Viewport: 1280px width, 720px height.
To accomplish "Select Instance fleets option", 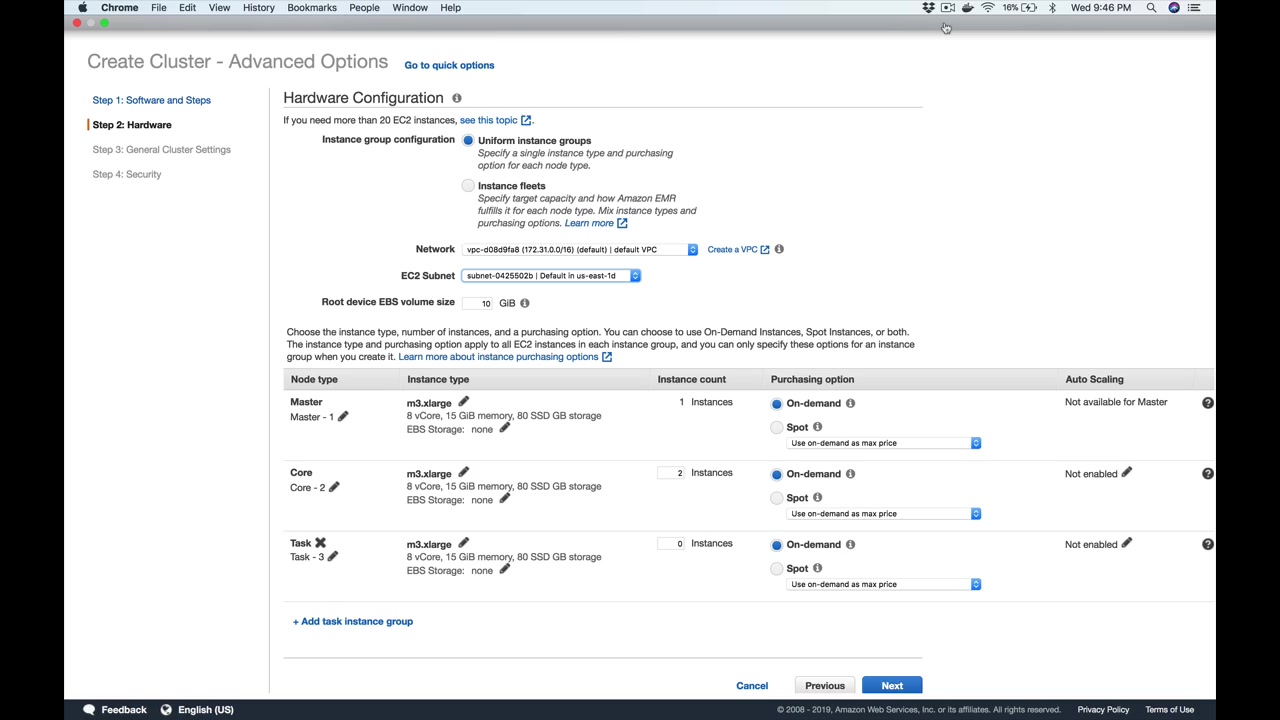I will click(468, 186).
